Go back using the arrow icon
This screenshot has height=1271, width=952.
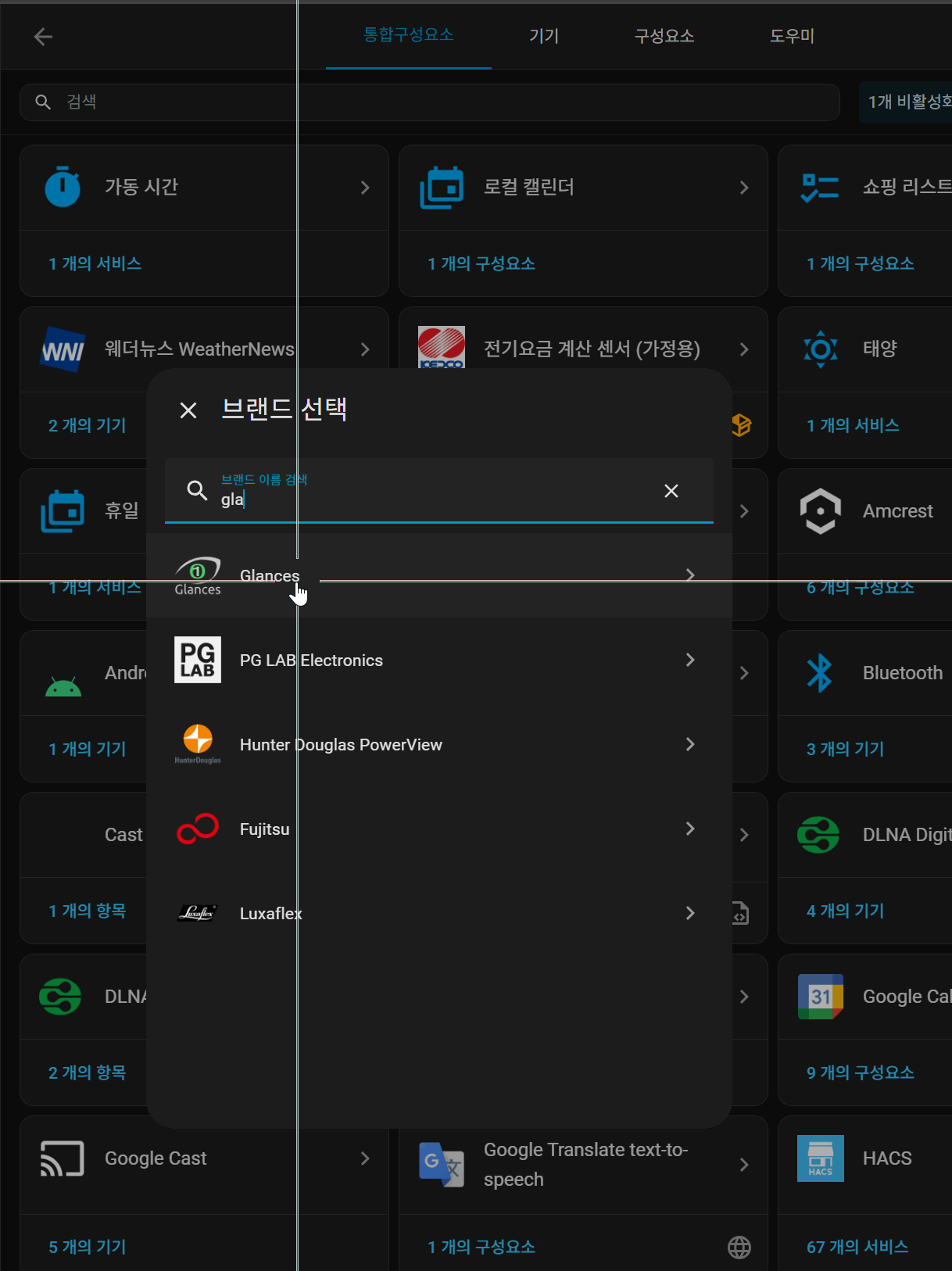44,37
